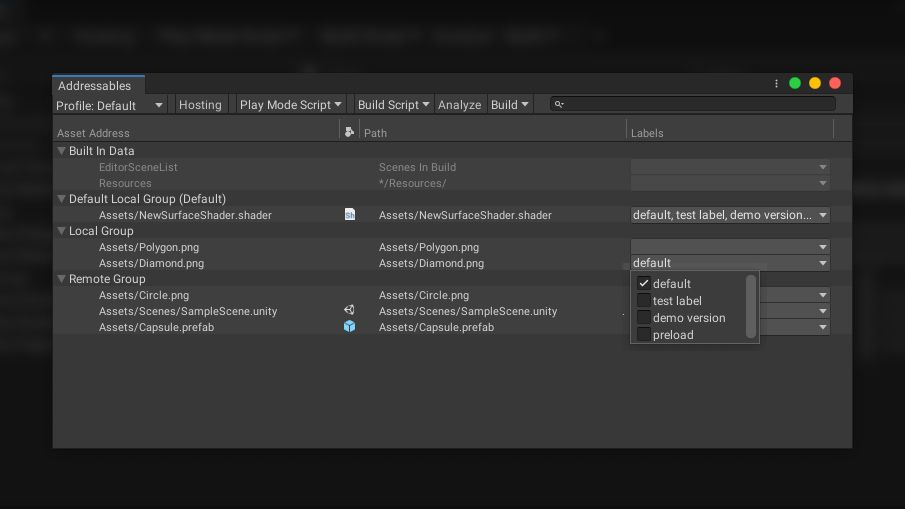Open the Play Mode Script menu
Viewport: 905px width, 509px height.
coord(290,104)
